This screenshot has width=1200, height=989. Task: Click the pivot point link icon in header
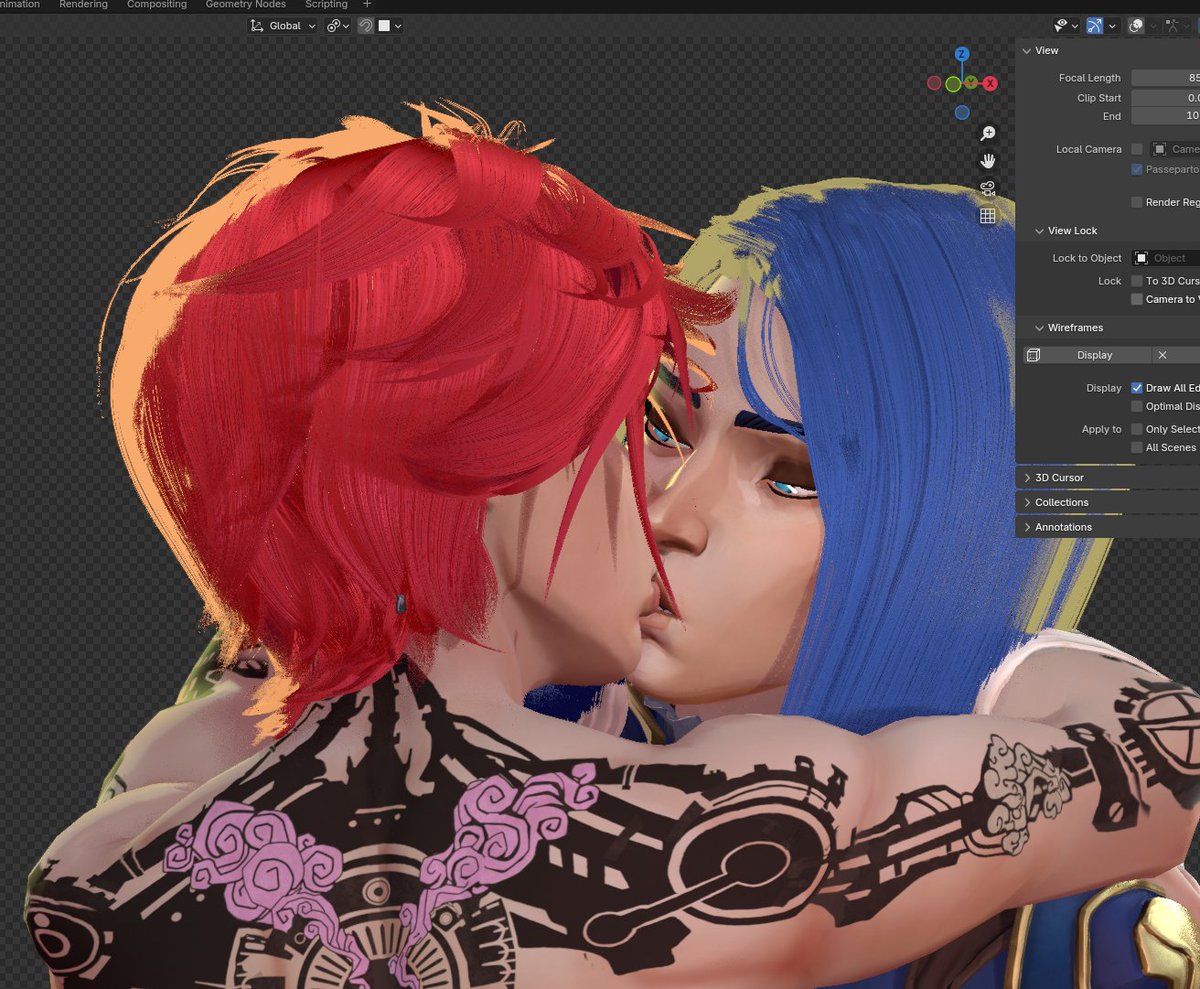334,26
